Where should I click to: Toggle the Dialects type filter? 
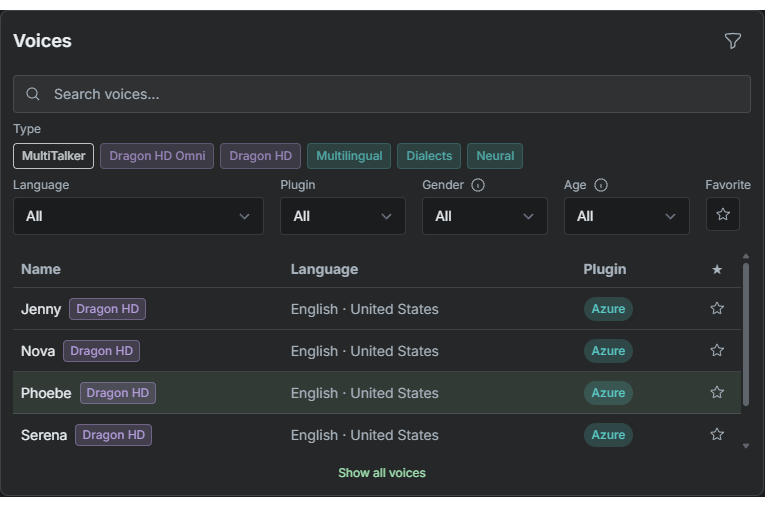[x=429, y=156]
